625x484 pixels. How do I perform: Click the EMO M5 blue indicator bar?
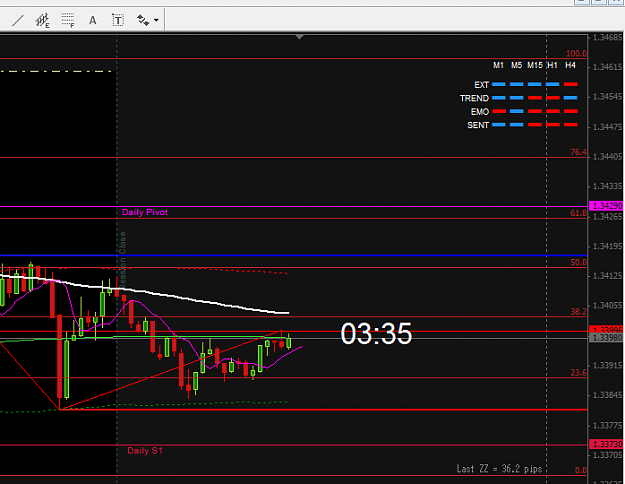point(517,112)
